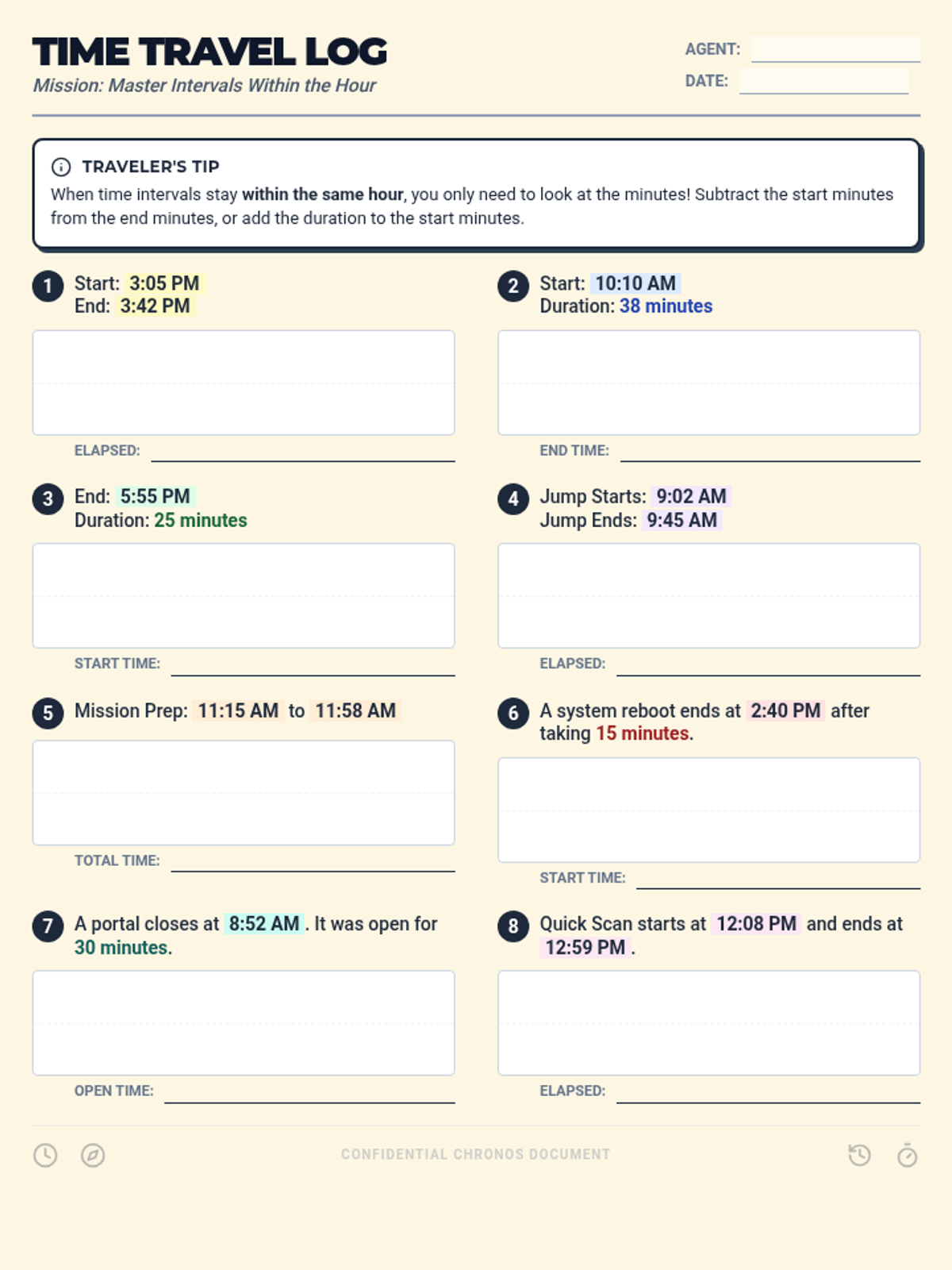Click the DATE entry field
The height and width of the screenshot is (1270, 952).
pyautogui.click(x=823, y=81)
